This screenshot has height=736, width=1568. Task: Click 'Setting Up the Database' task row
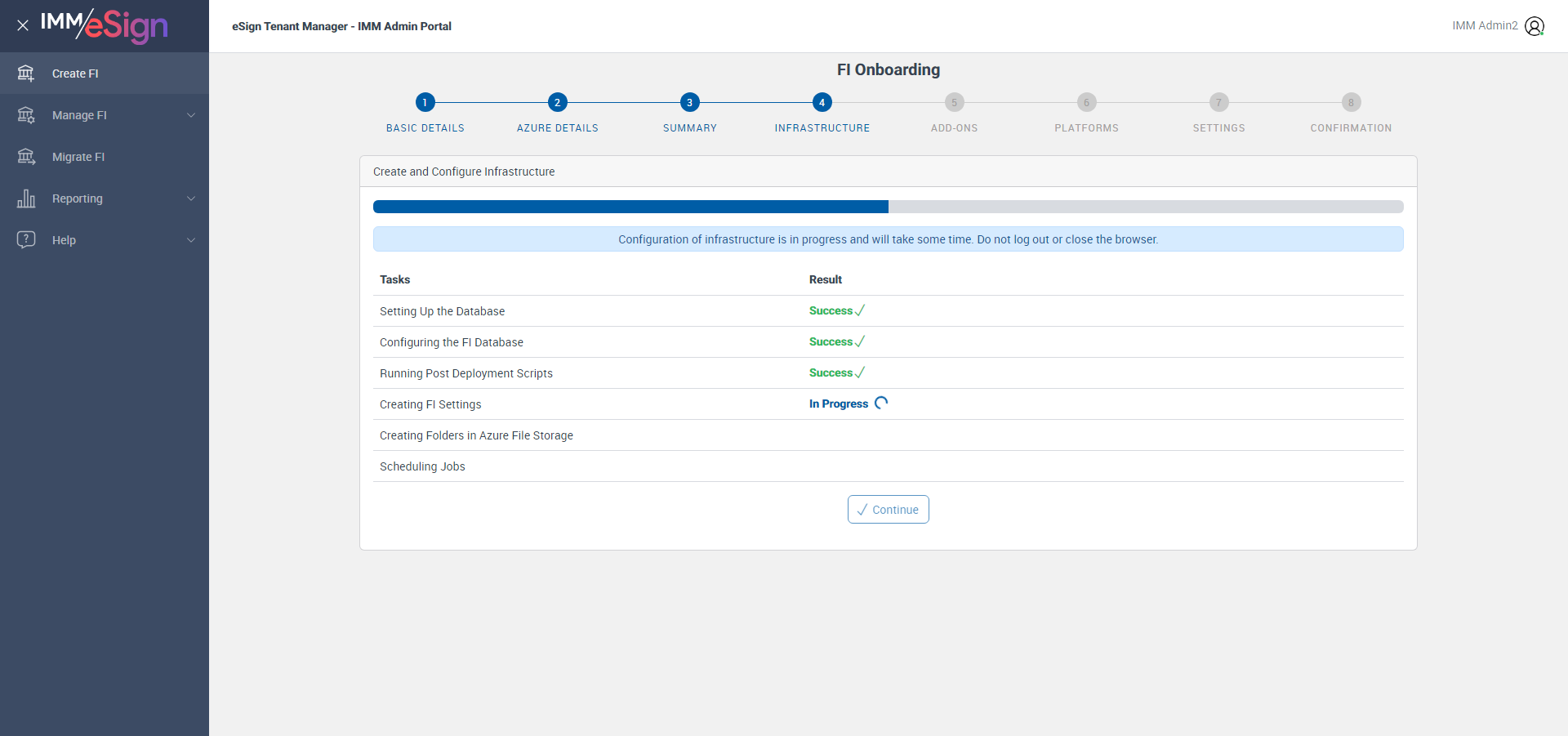pyautogui.click(x=888, y=311)
